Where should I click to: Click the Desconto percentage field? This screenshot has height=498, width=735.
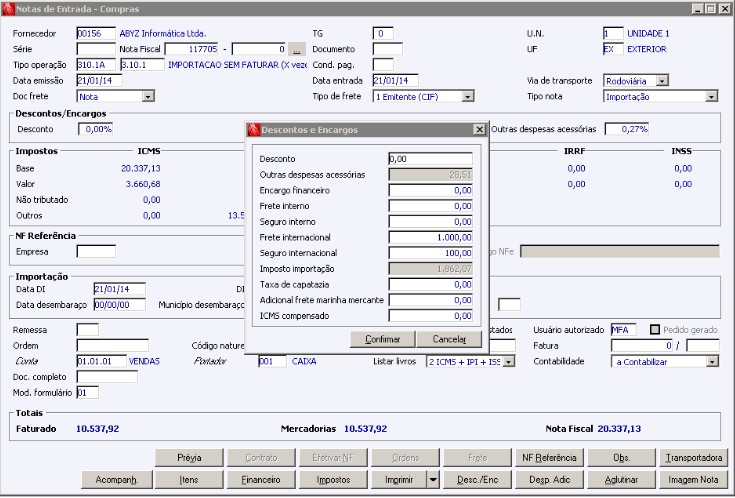point(96,129)
